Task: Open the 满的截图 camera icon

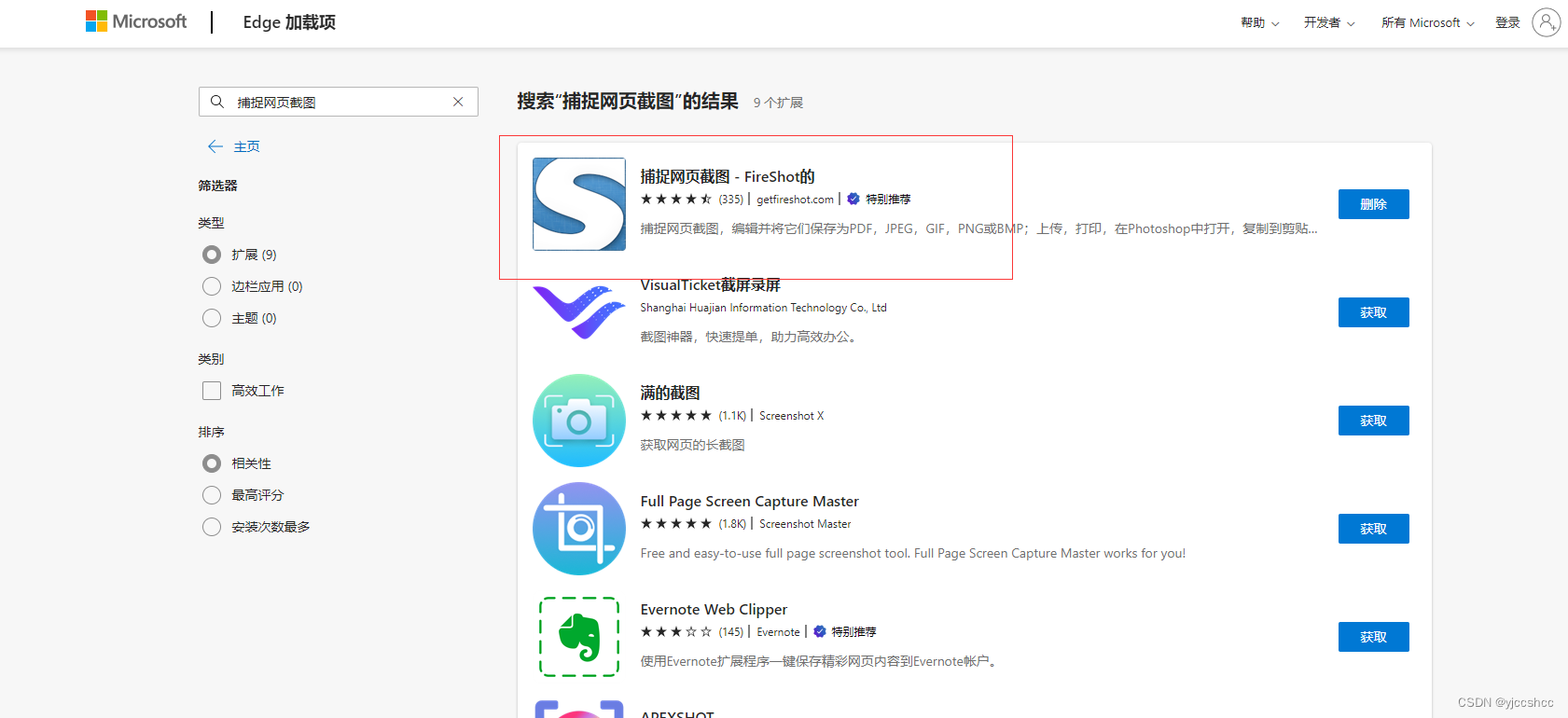Action: pyautogui.click(x=579, y=421)
